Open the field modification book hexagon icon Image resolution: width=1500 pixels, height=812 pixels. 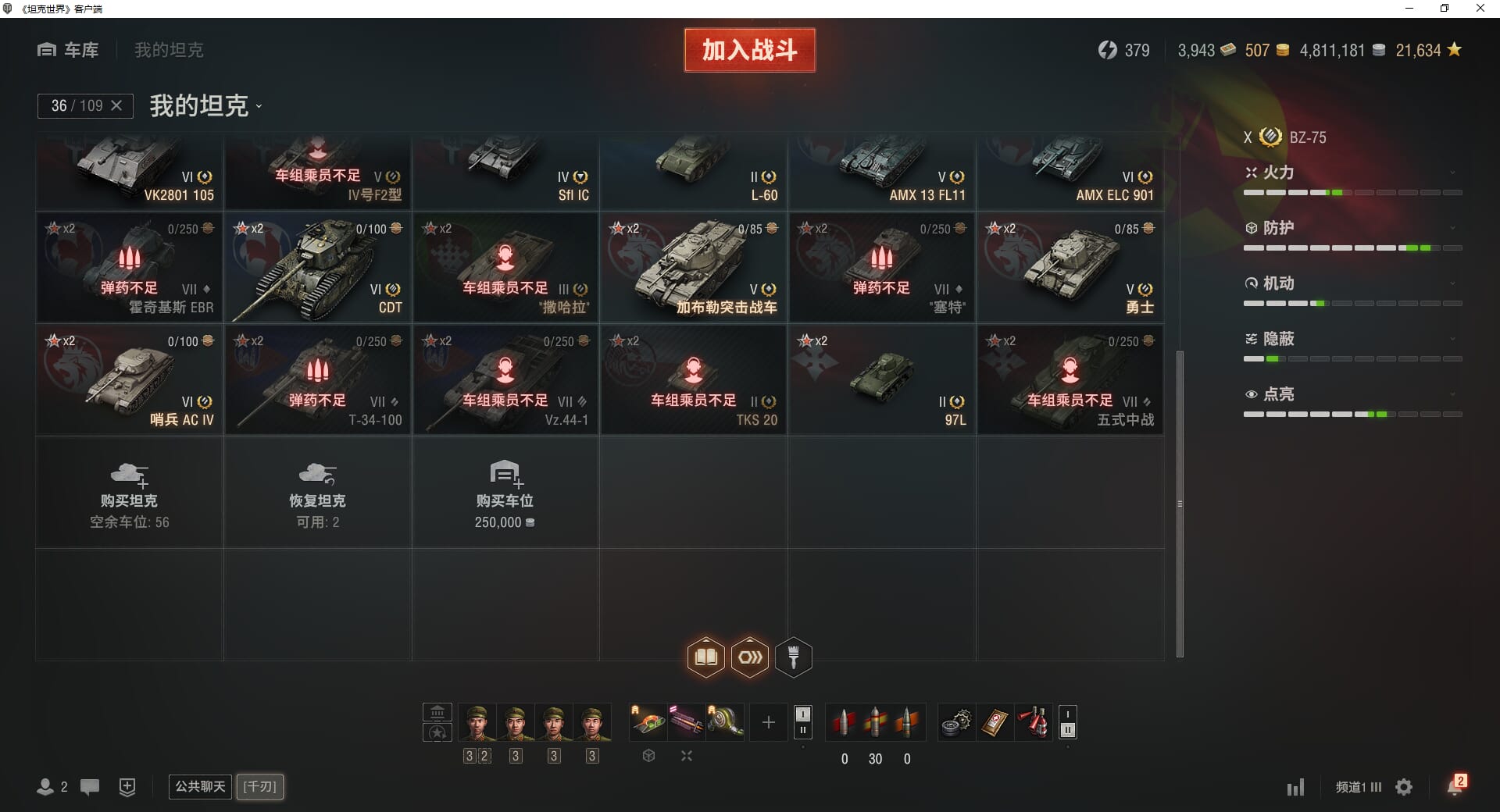pos(705,657)
